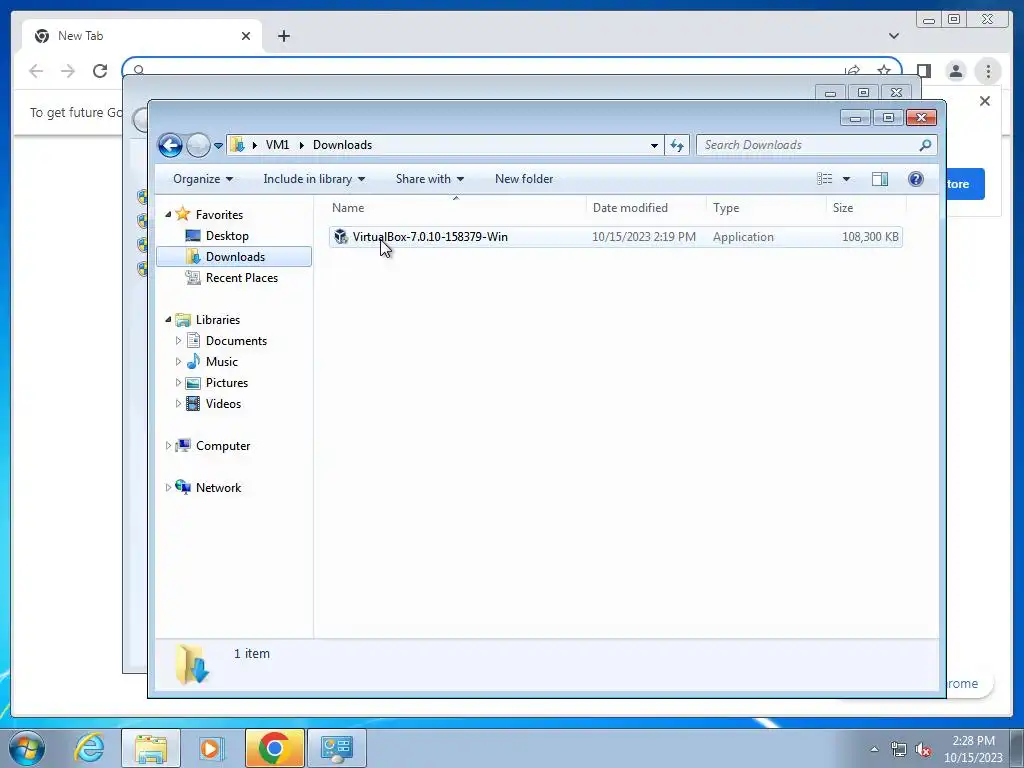Image resolution: width=1024 pixels, height=768 pixels.
Task: Open the Windows Start menu
Action: click(x=27, y=748)
